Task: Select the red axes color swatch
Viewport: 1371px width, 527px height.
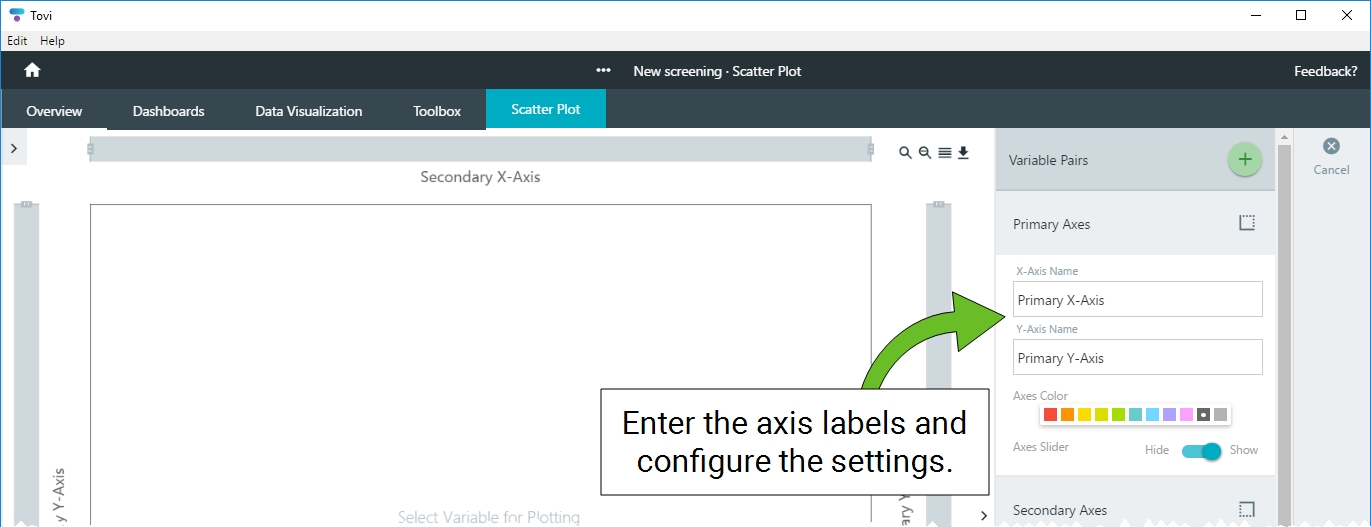Action: pyautogui.click(x=1050, y=414)
